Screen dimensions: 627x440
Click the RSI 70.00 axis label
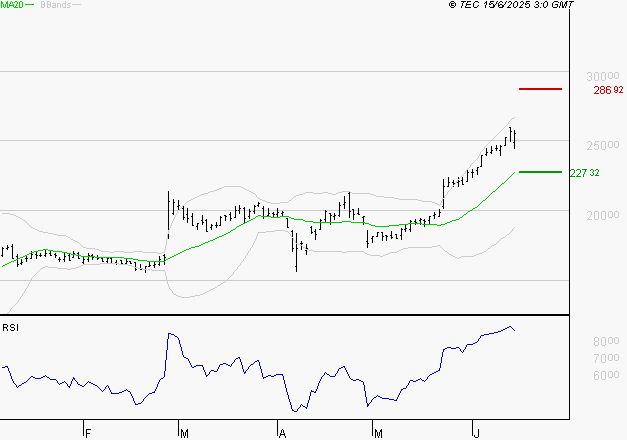pos(606,358)
